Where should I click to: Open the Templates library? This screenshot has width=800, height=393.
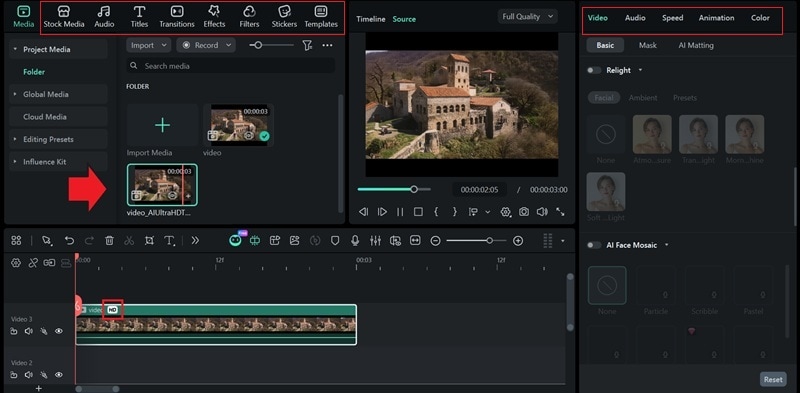(321, 17)
